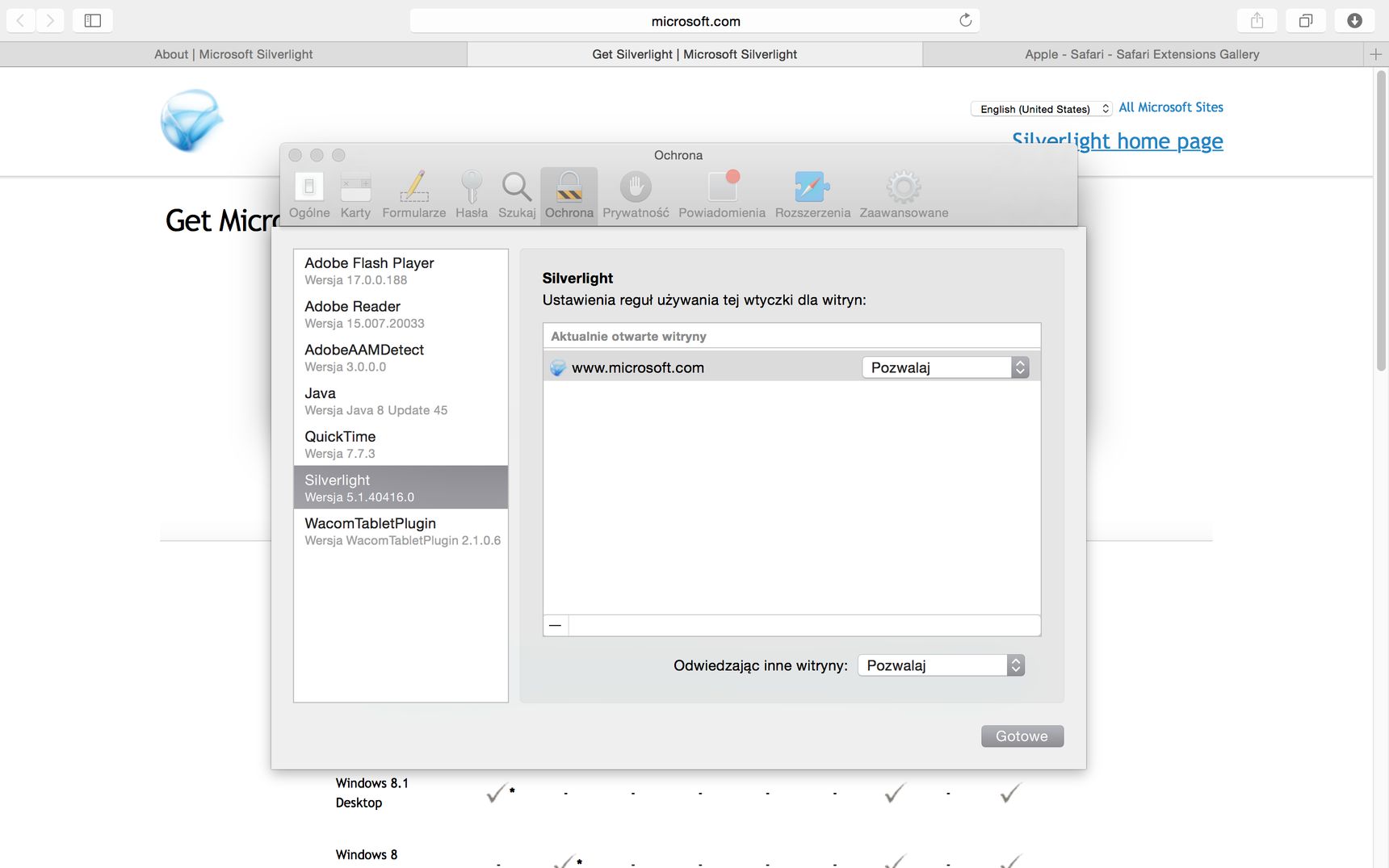1389x868 pixels.
Task: Close the Ochrona preferences window
Action: tap(296, 155)
